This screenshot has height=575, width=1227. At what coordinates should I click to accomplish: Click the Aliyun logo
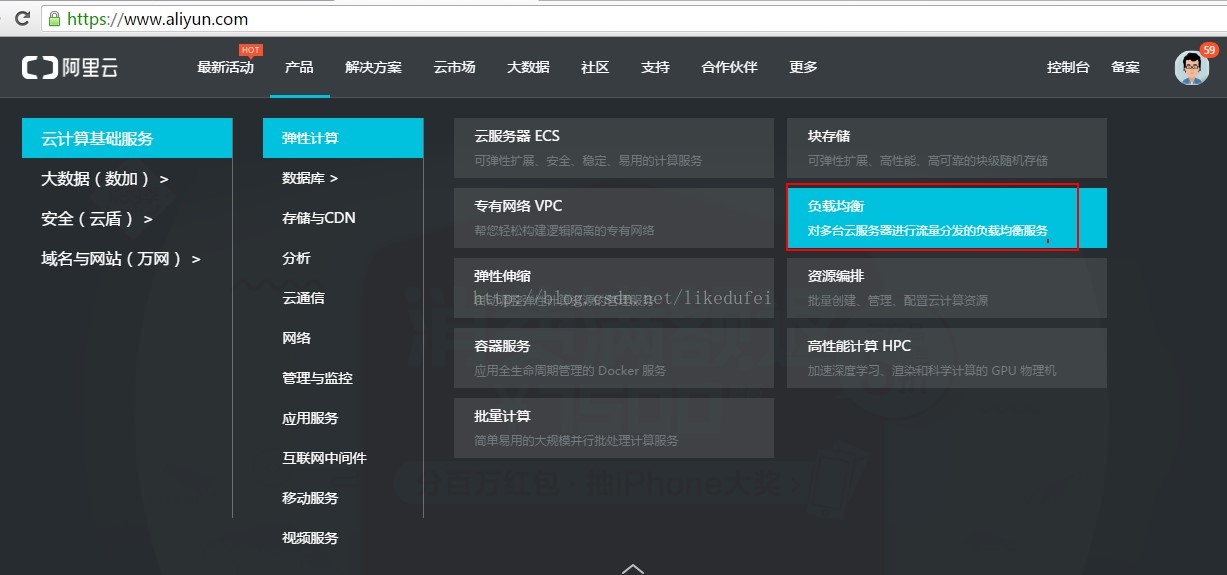point(70,68)
